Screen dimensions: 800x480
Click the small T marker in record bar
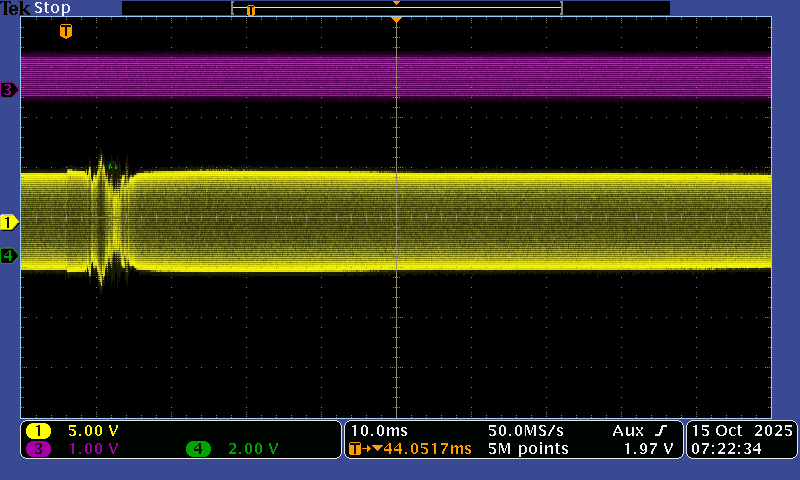coord(251,10)
